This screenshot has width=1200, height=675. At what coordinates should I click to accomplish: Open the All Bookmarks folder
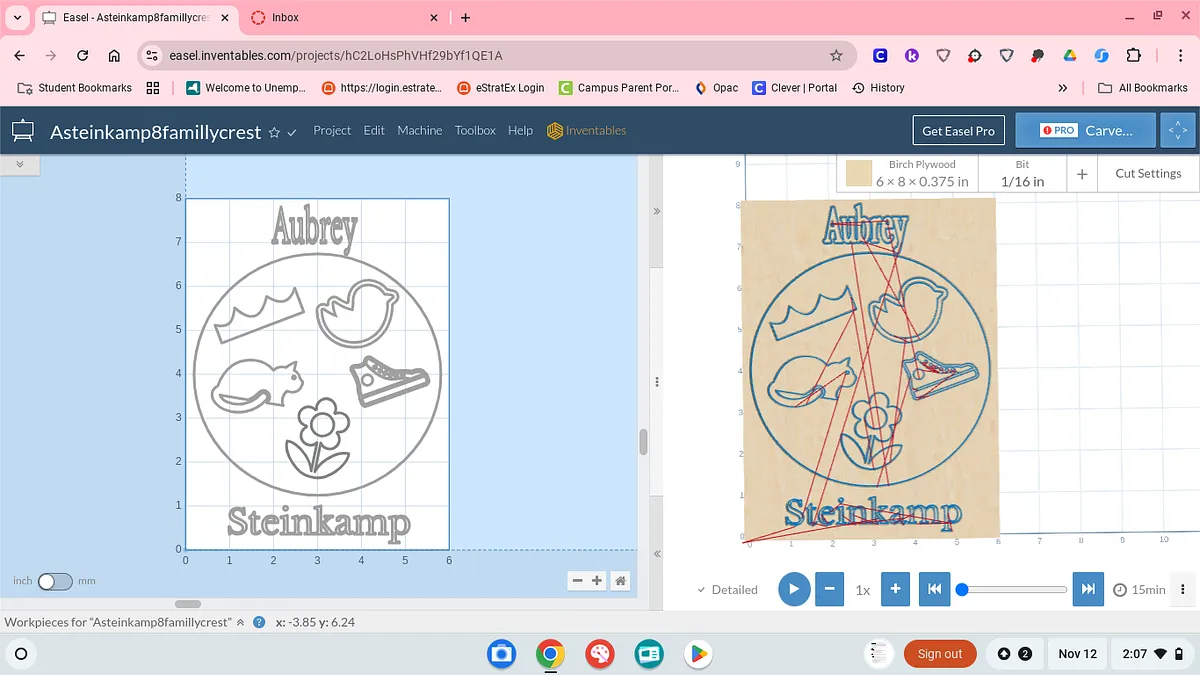pos(1143,88)
